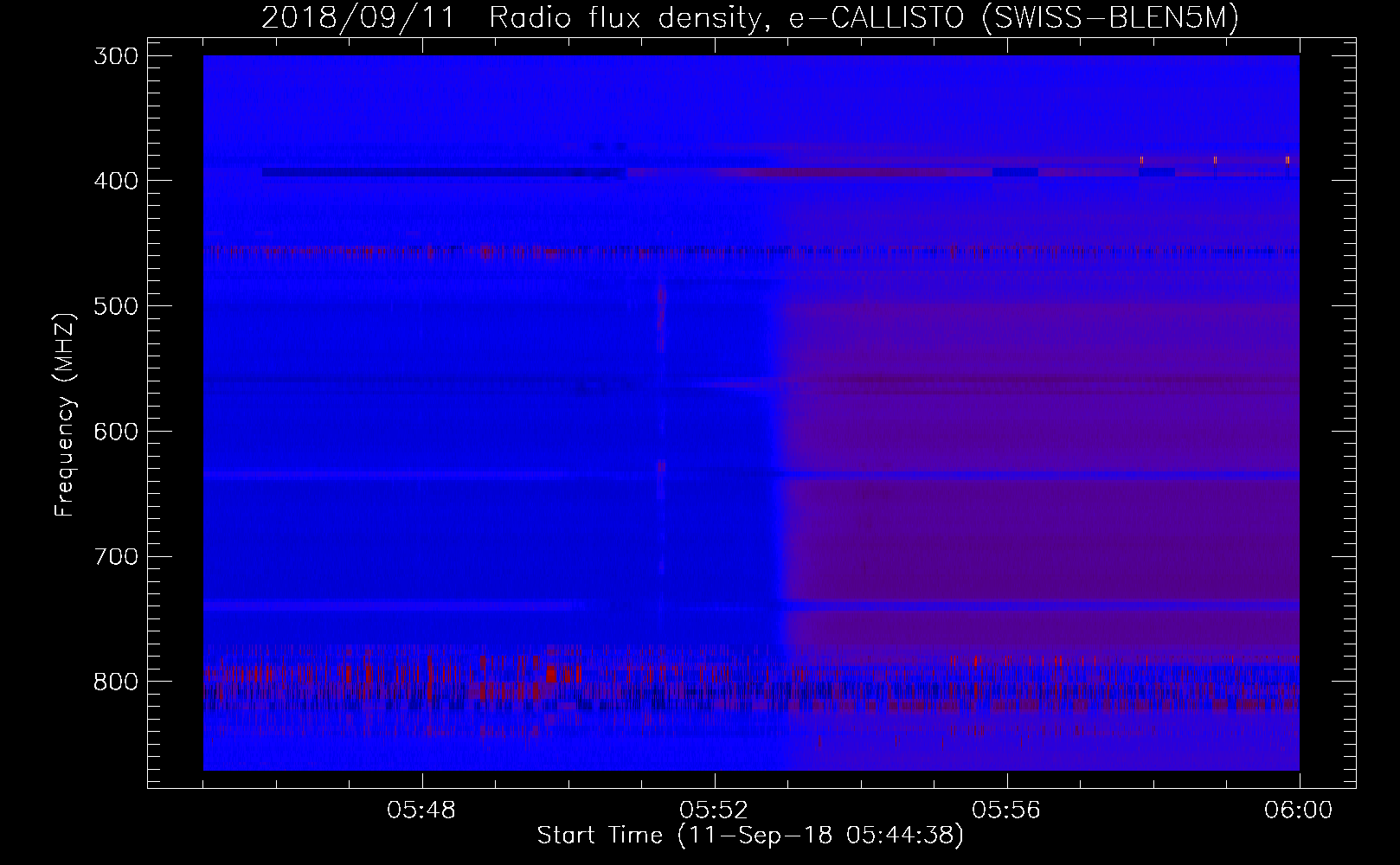
Task: Click the Frequency (MHZ) axis label
Action: click(65, 413)
